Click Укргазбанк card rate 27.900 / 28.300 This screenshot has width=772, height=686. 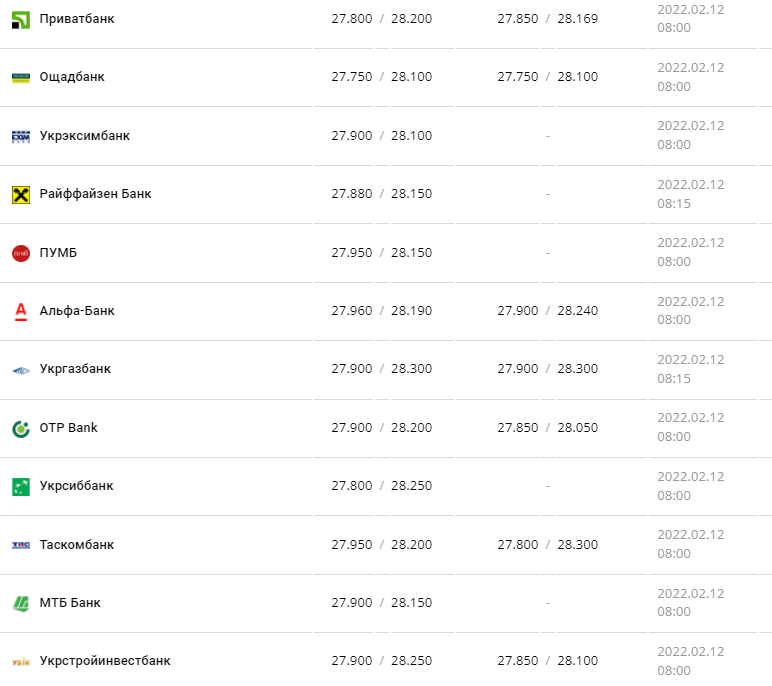(547, 369)
